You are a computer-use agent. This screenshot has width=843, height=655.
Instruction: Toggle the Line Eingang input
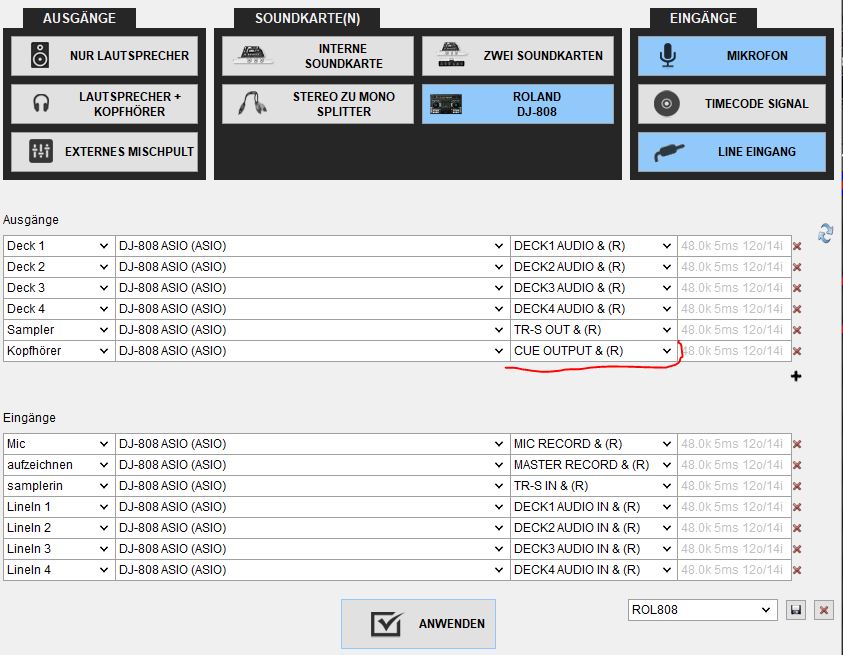tap(732, 152)
